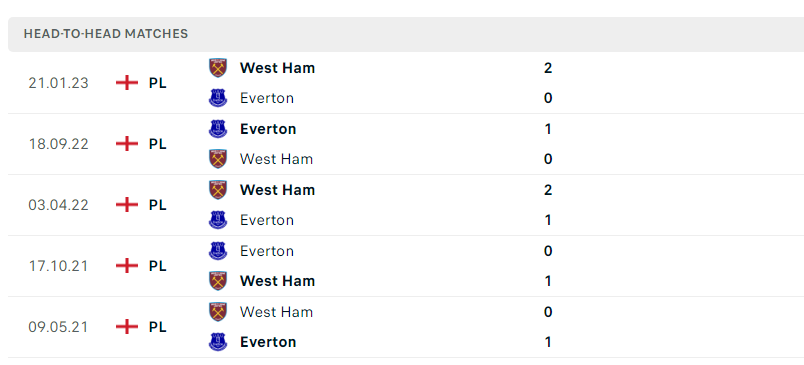Click England flag icon for 03.04.22 match
804x365 pixels.
pos(127,205)
